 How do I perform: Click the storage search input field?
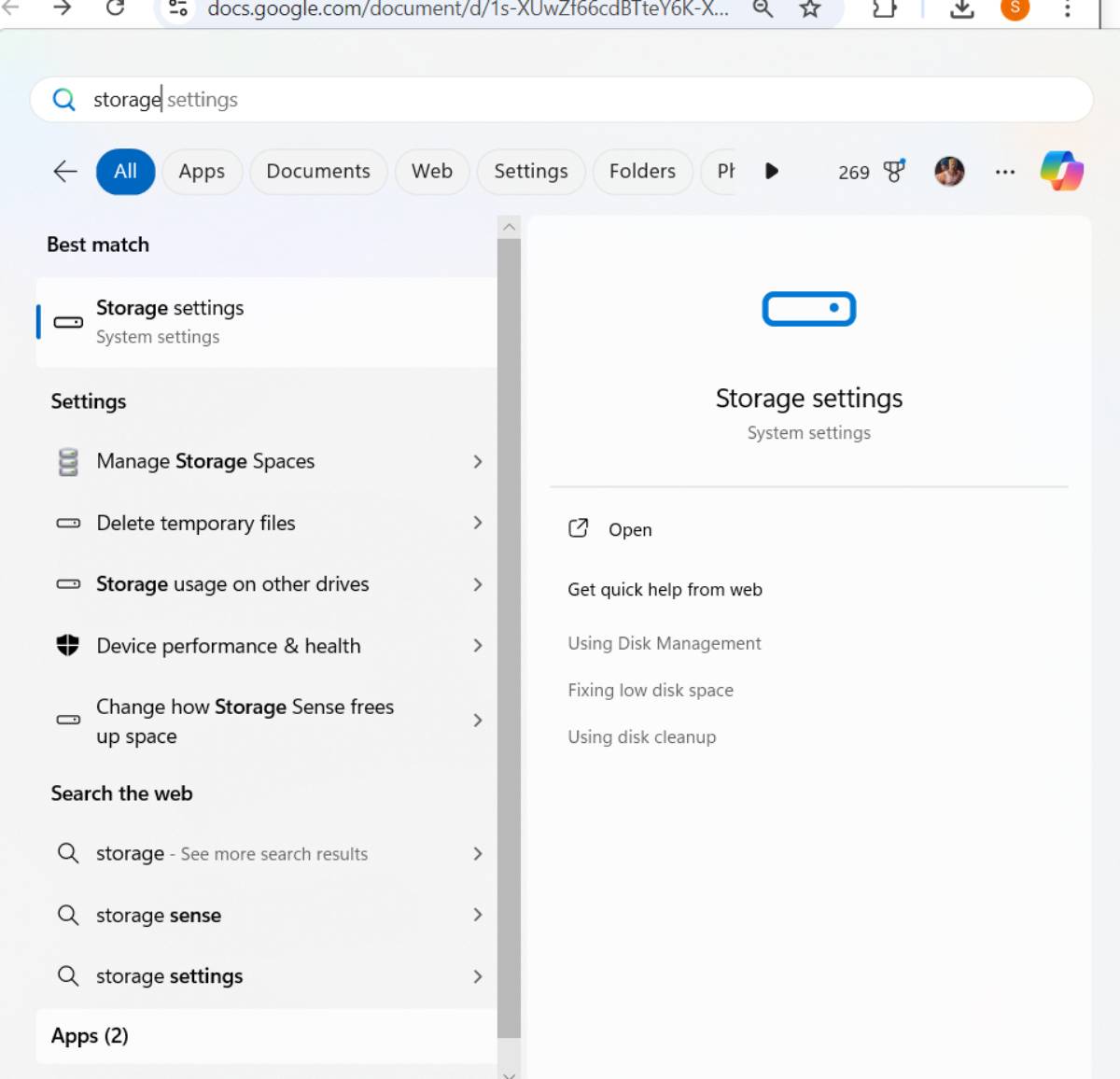pos(560,100)
